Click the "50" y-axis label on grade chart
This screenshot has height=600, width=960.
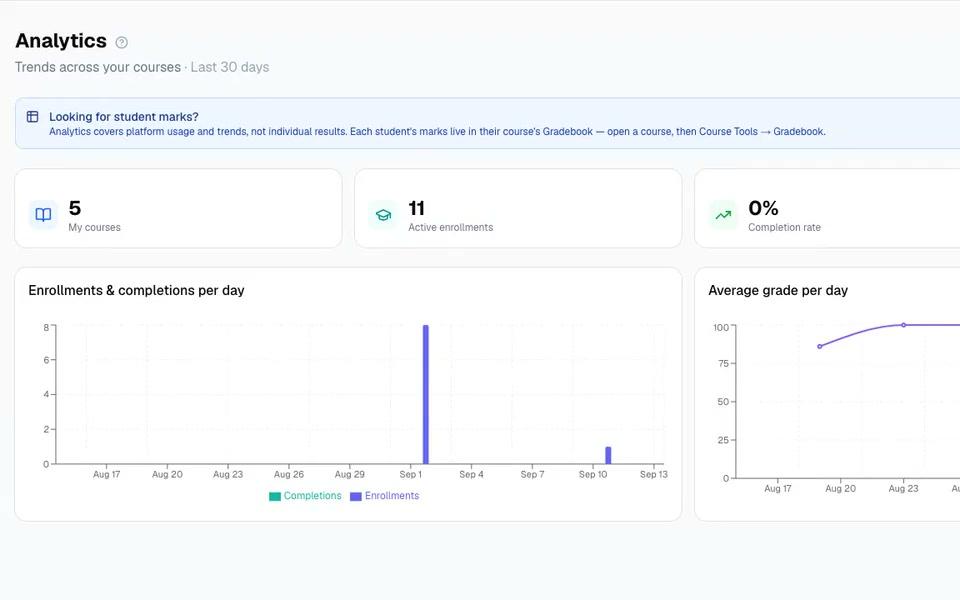coord(723,402)
